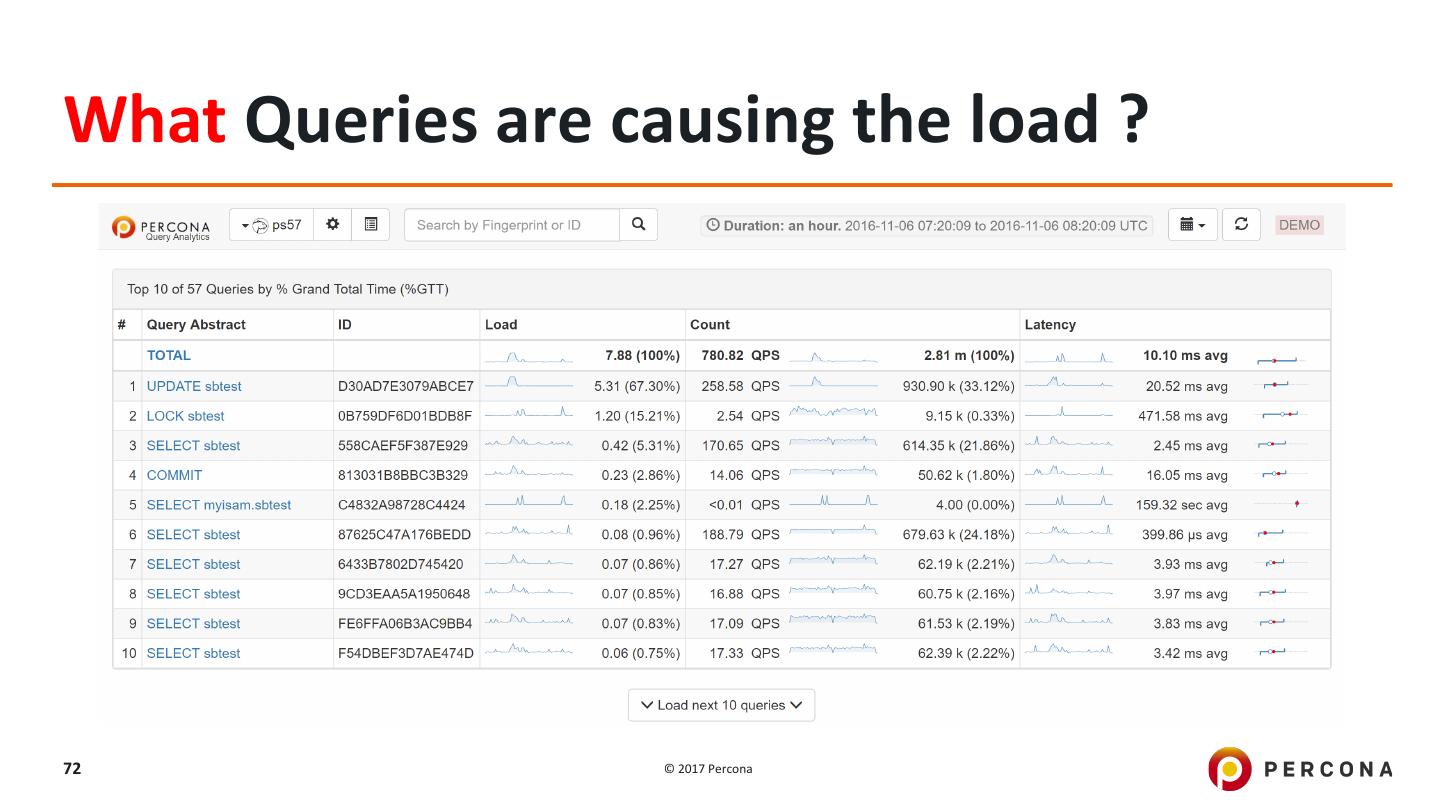Screen dimensions: 1440x810
Task: Click the 679.63 k (24.18%) count value
Action: click(958, 535)
